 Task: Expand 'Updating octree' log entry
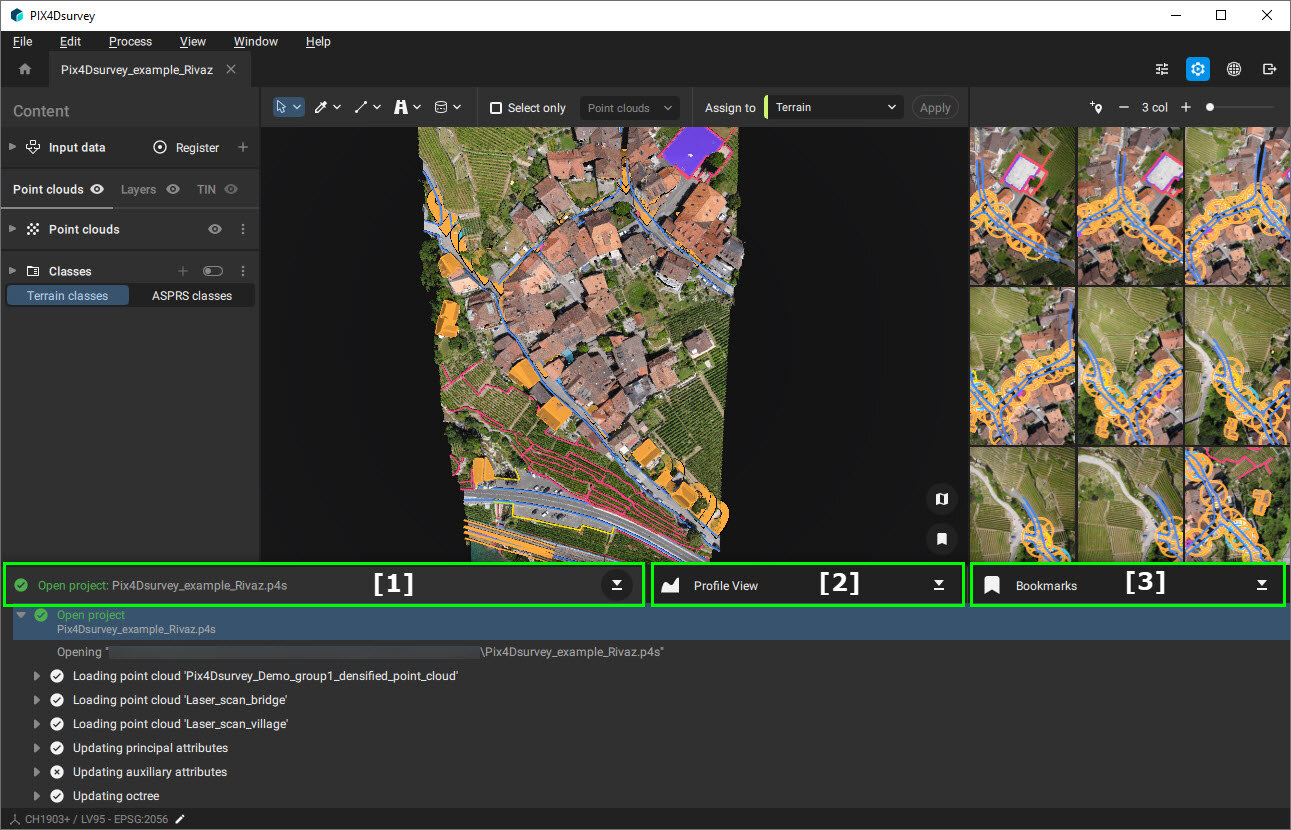tap(38, 796)
